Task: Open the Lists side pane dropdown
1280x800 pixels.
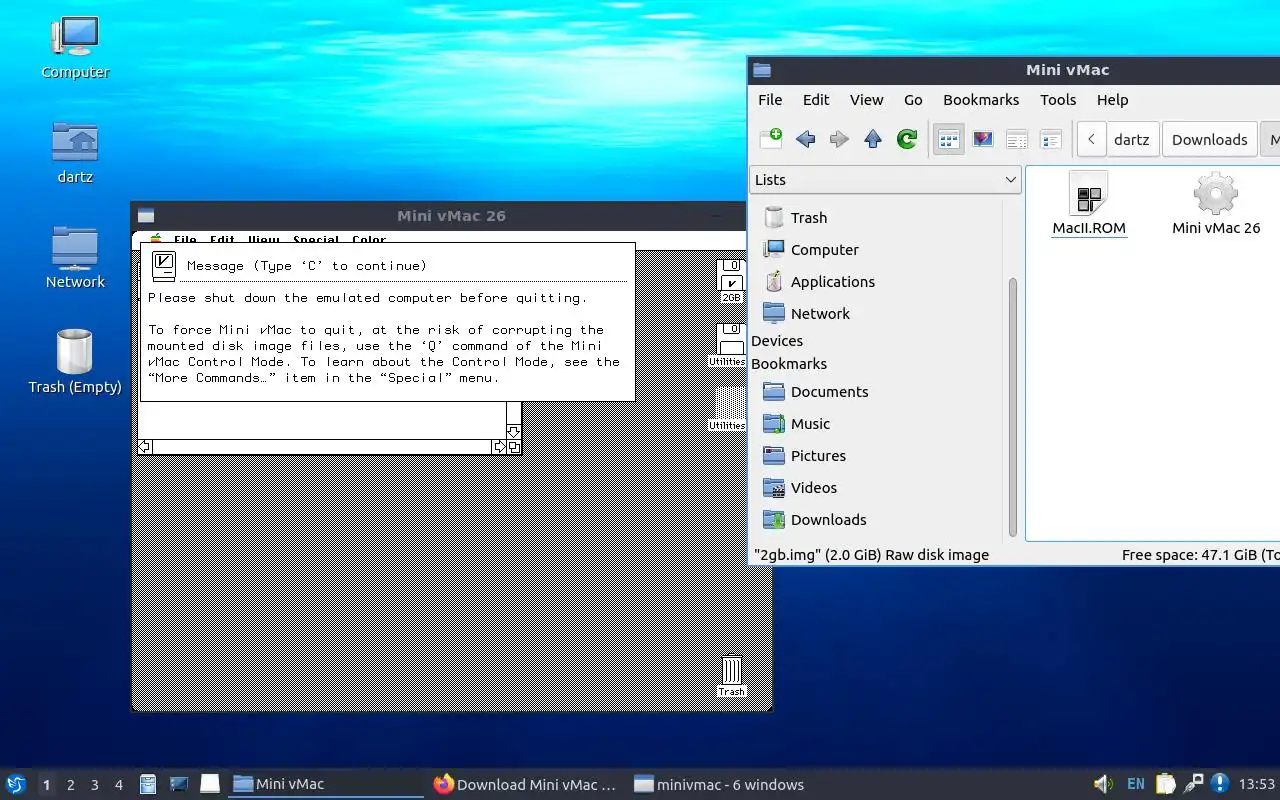Action: point(885,180)
